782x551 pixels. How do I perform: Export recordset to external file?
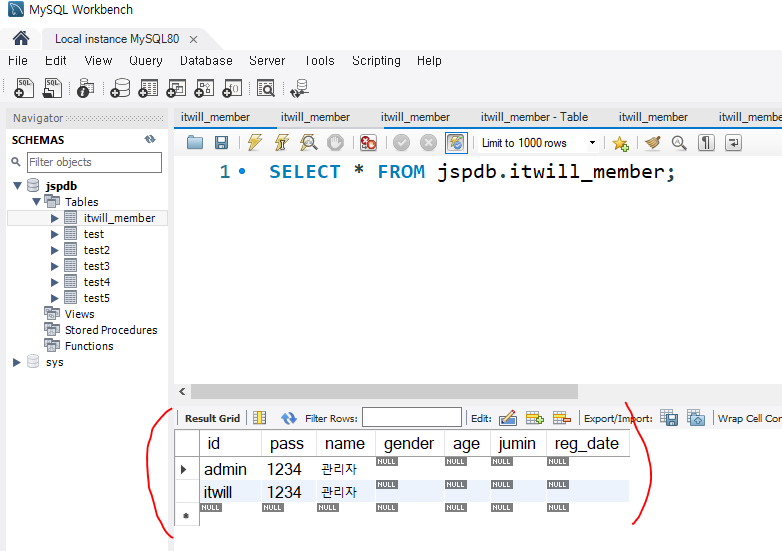(669, 418)
